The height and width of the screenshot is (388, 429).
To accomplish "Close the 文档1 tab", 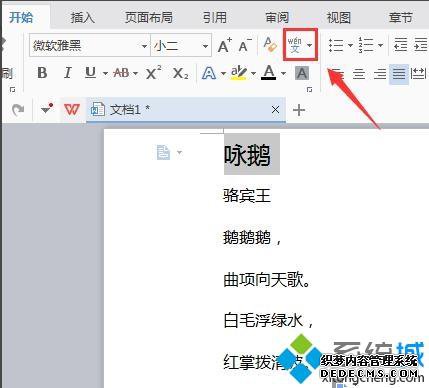I will click(x=275, y=109).
